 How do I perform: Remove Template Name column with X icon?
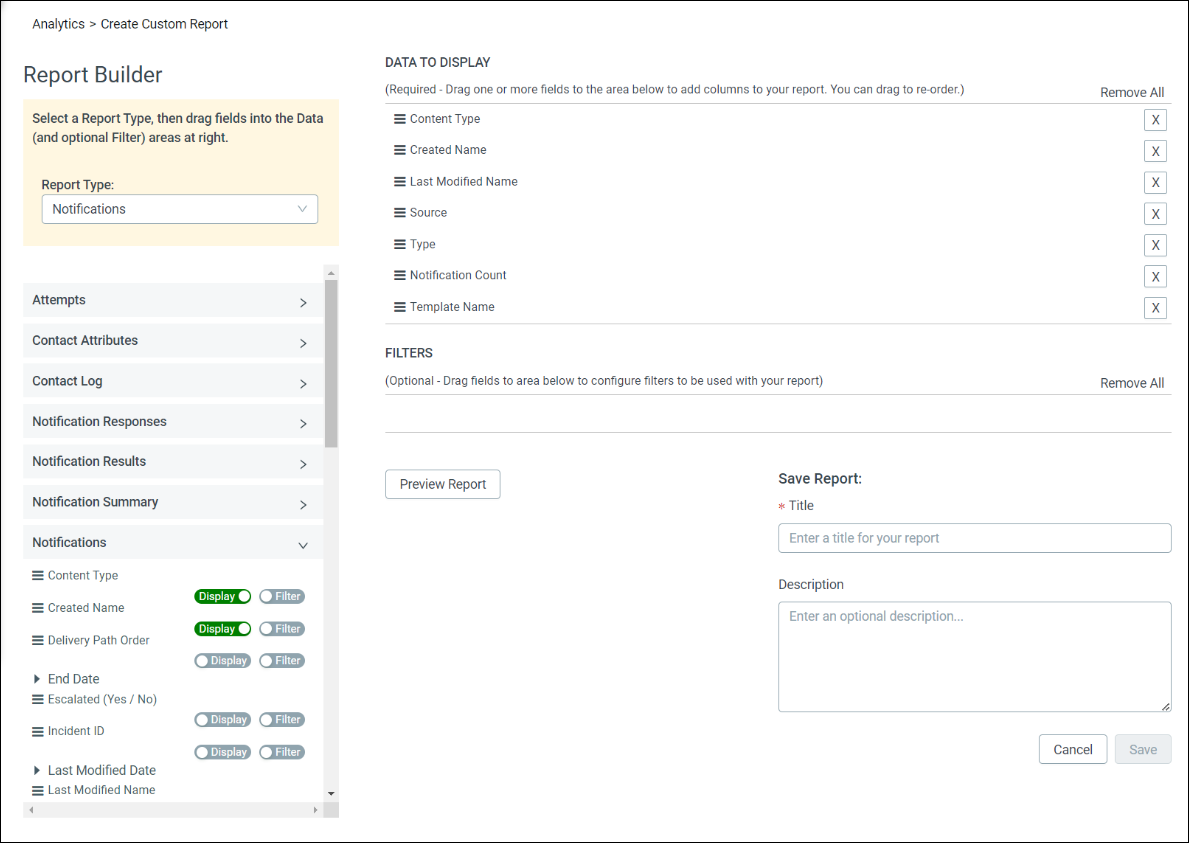[1155, 308]
